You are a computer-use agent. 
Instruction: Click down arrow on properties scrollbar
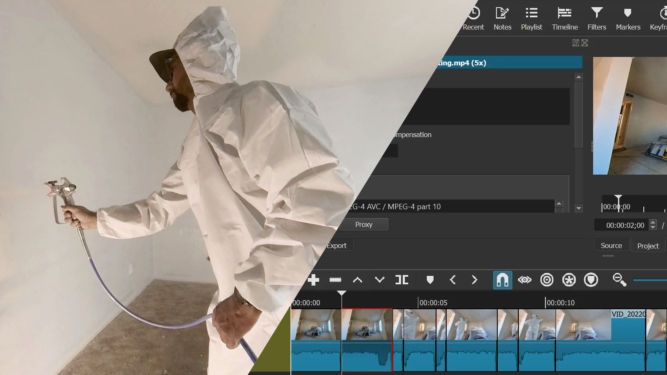(x=579, y=208)
